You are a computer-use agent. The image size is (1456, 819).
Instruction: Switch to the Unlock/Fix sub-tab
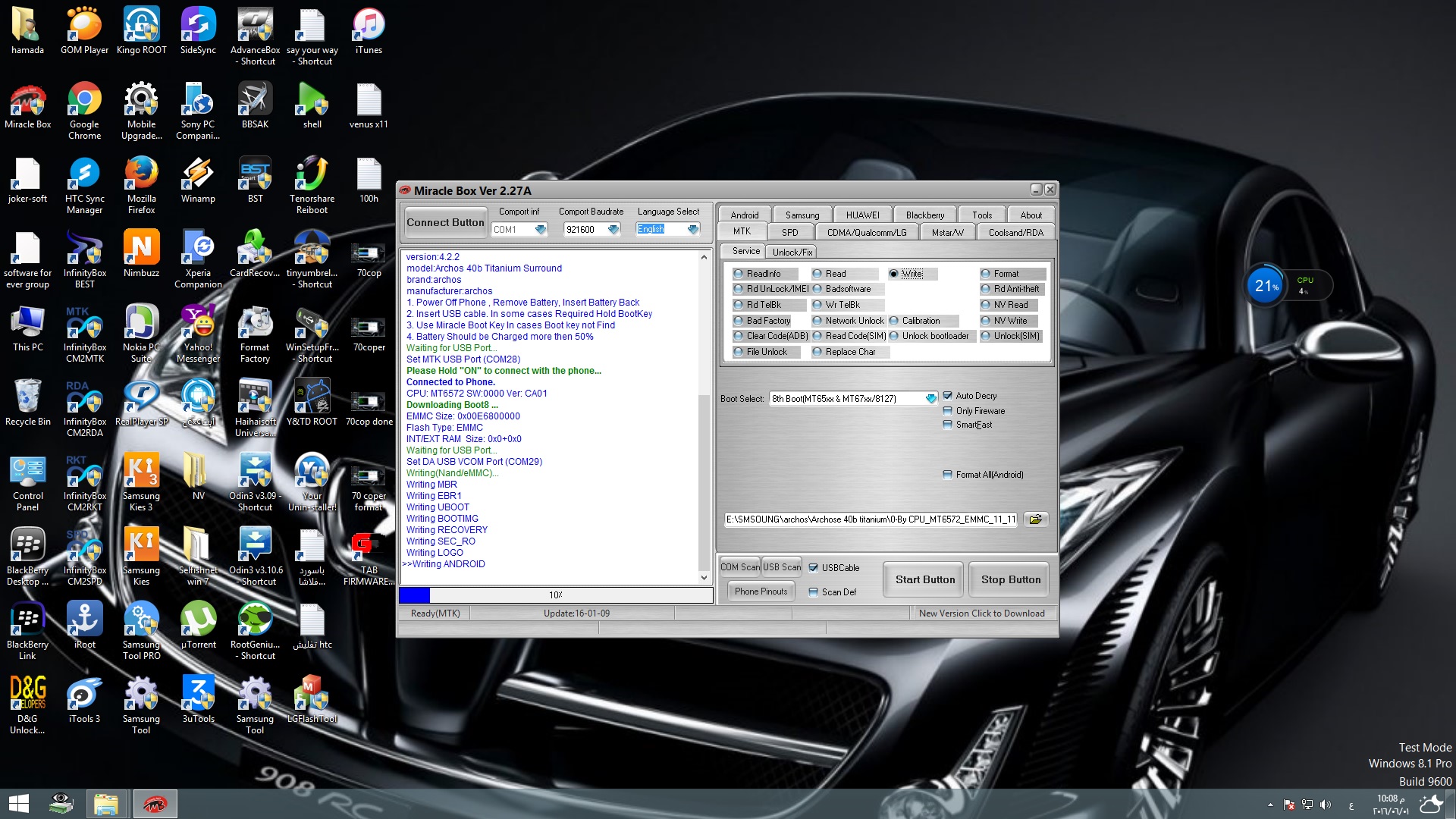point(792,253)
